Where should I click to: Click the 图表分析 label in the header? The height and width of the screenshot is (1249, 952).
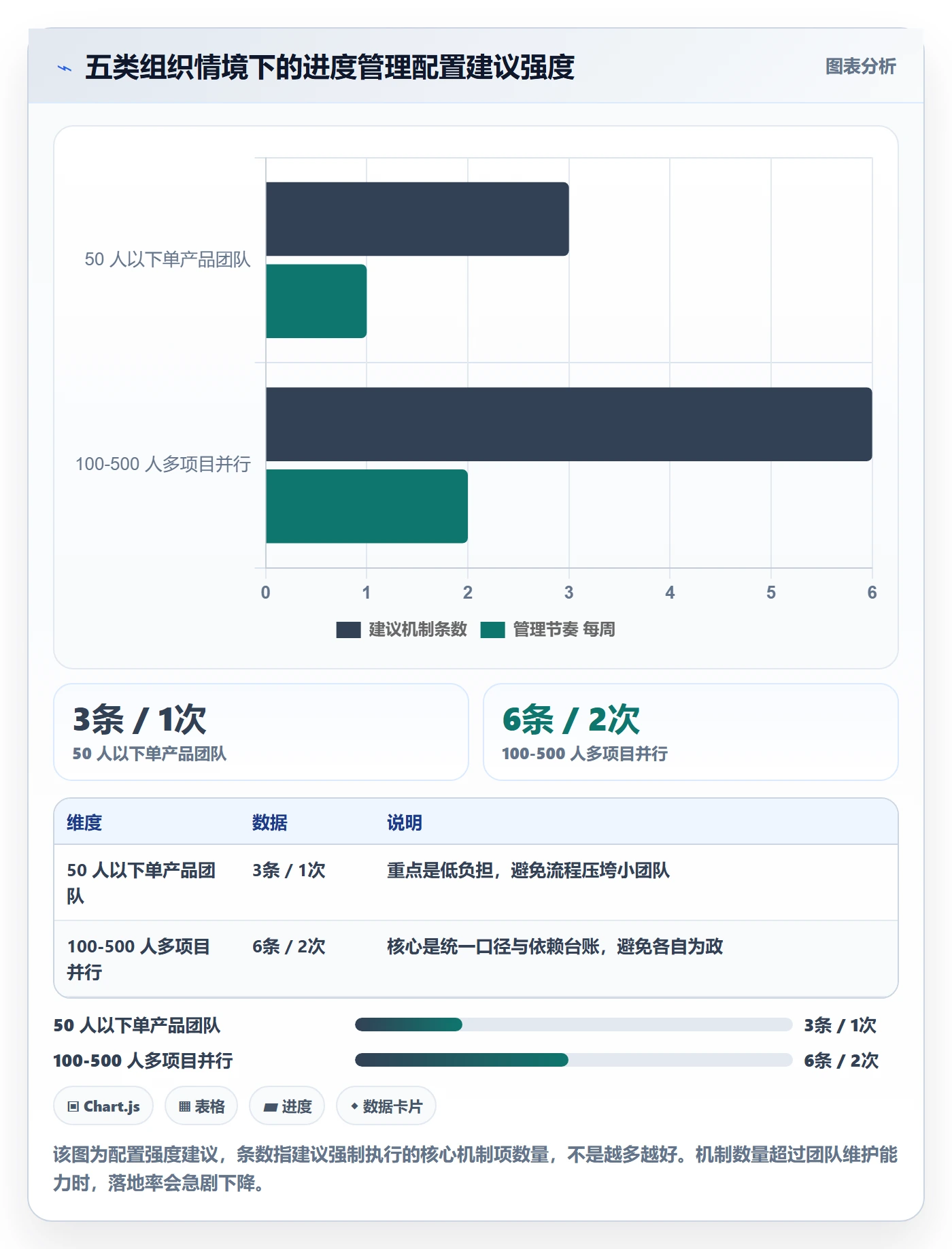coord(860,67)
